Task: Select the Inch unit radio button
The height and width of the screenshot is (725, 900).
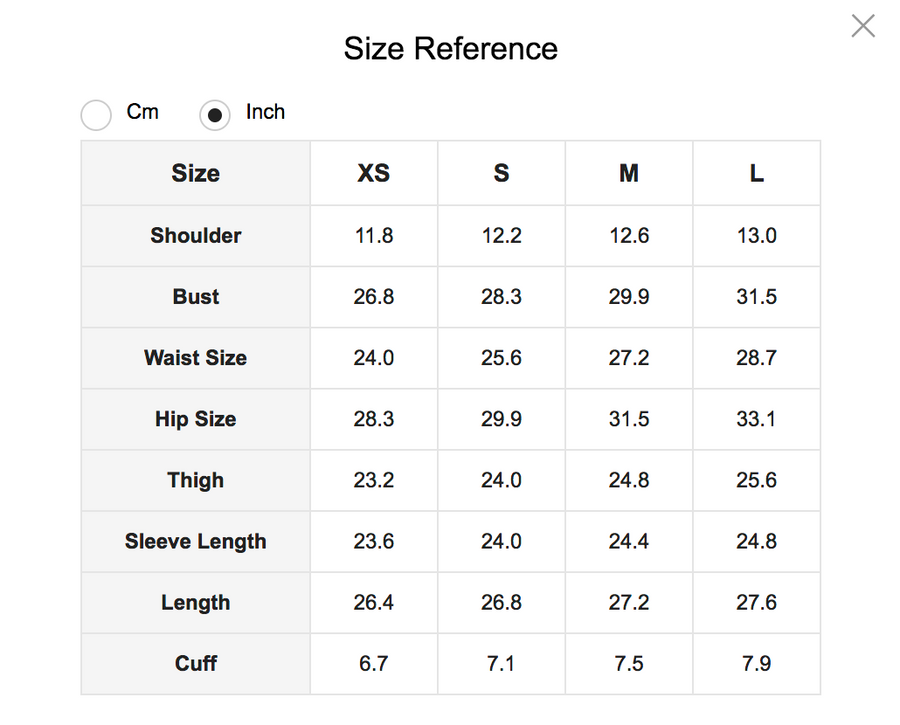Action: [215, 115]
